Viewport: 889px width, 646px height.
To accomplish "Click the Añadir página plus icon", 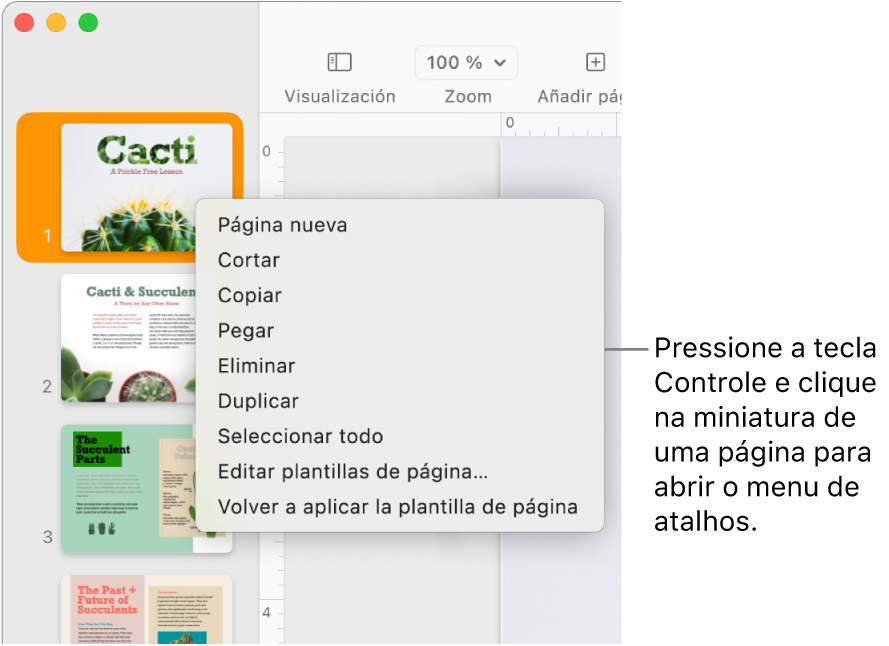I will click(x=595, y=62).
